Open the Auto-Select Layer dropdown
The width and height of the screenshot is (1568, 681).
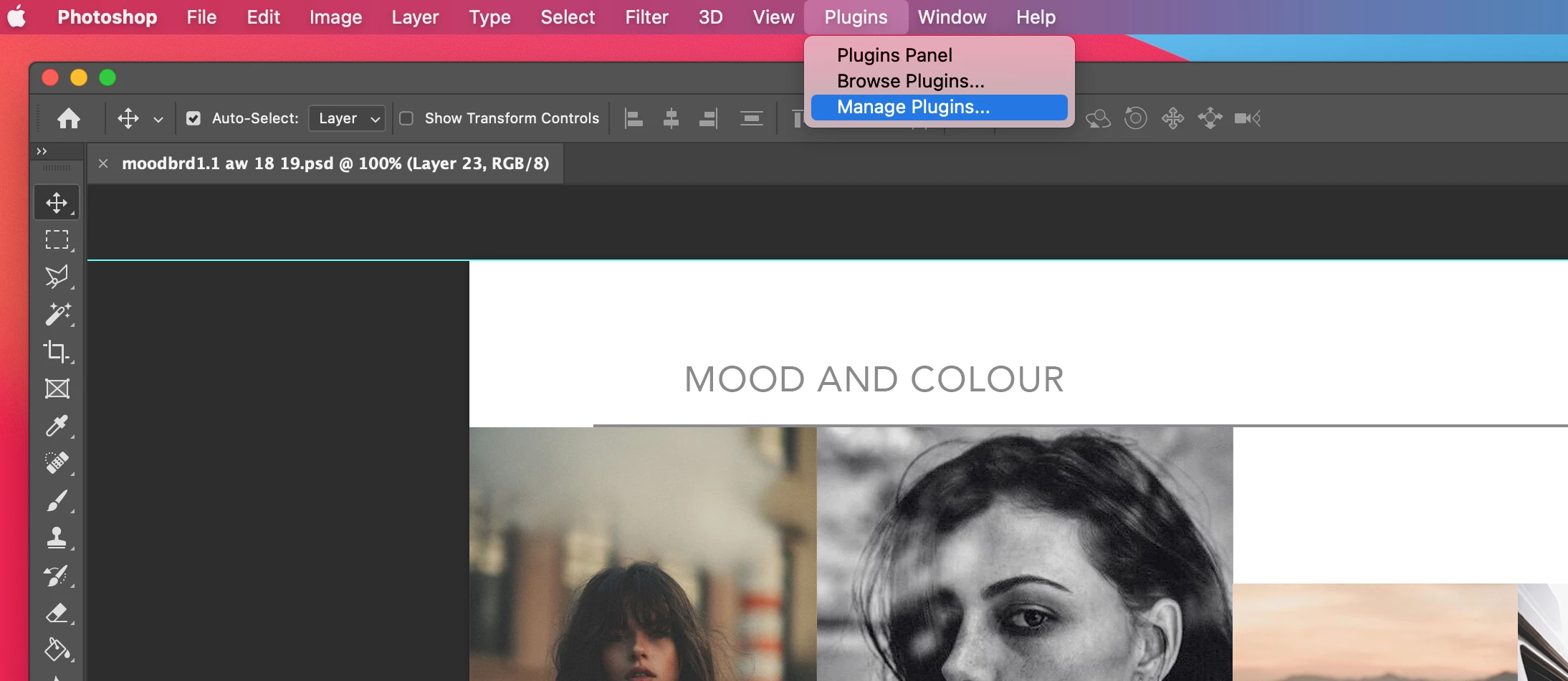(347, 118)
